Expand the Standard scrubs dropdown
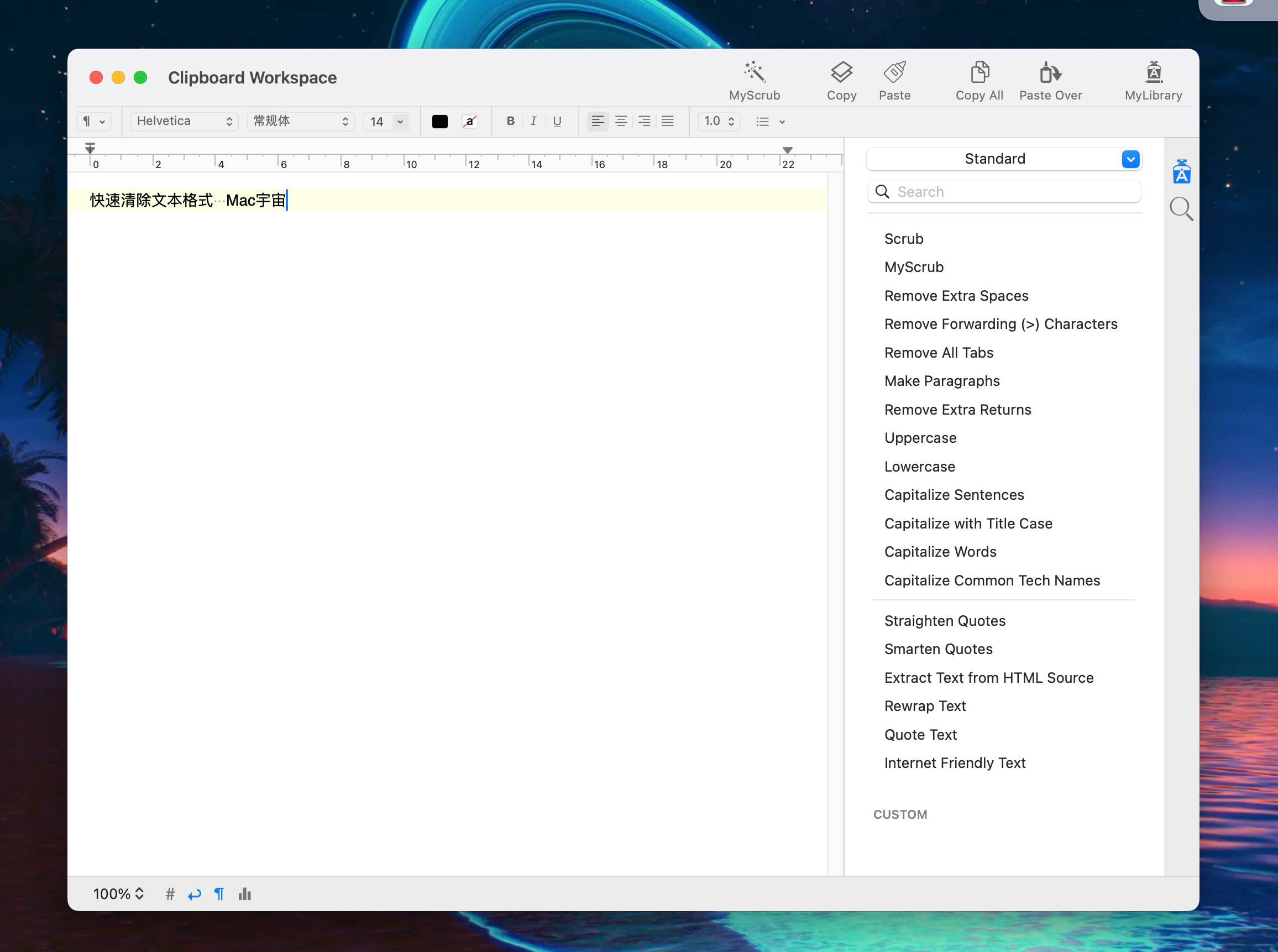Screen dimensions: 1278x952 (x=1130, y=158)
